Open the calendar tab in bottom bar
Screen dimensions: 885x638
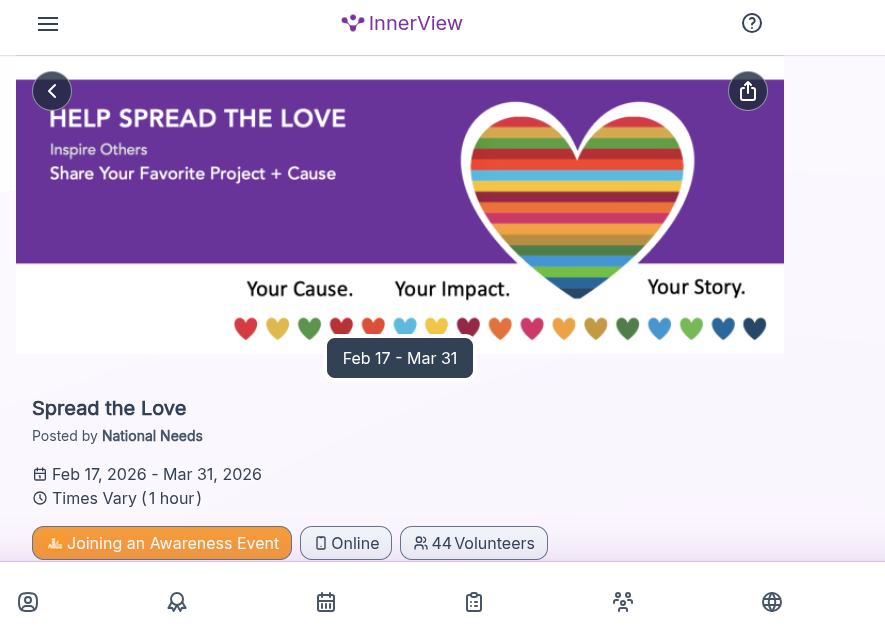tap(326, 602)
